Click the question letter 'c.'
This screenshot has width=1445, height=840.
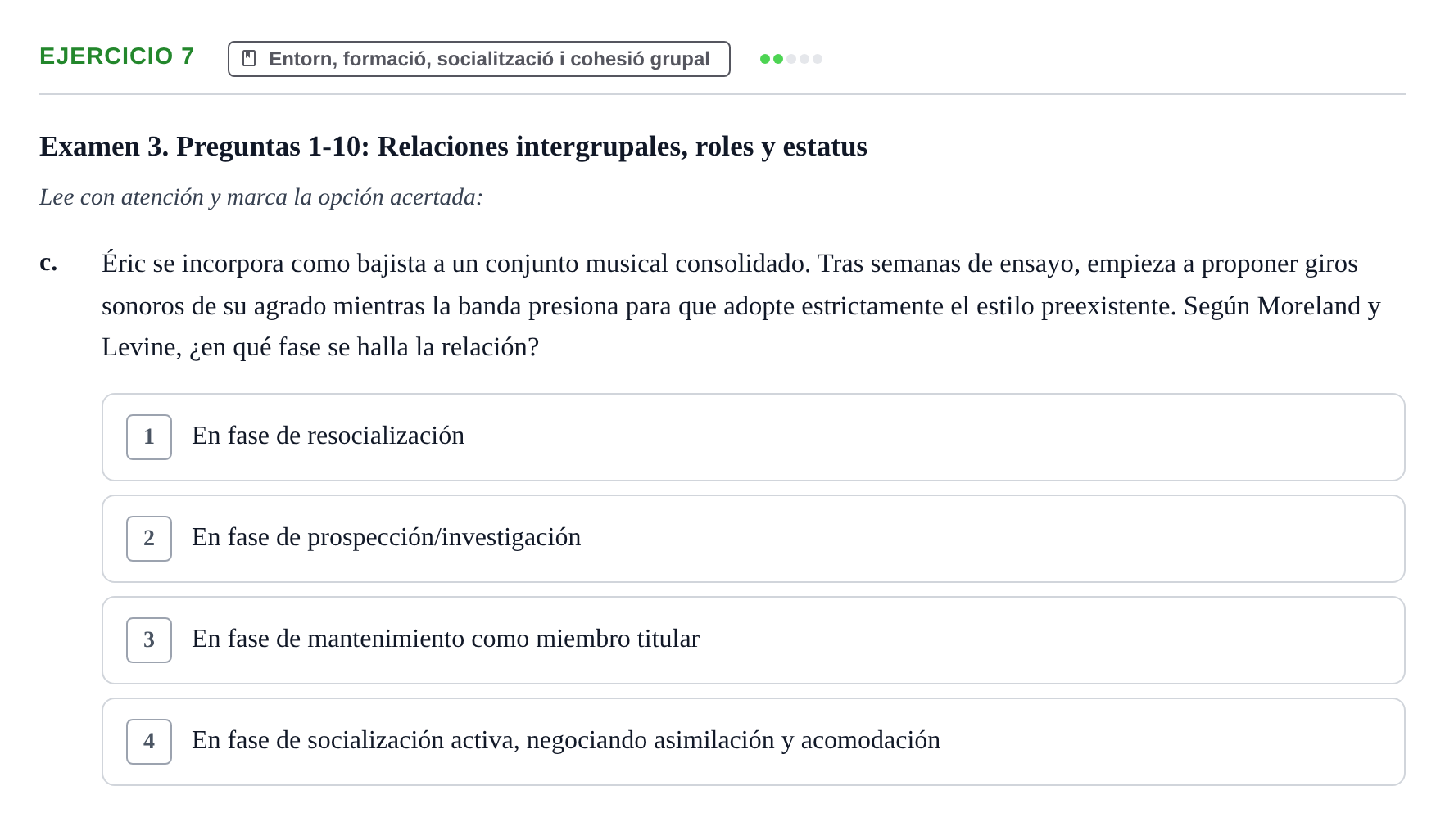48,263
